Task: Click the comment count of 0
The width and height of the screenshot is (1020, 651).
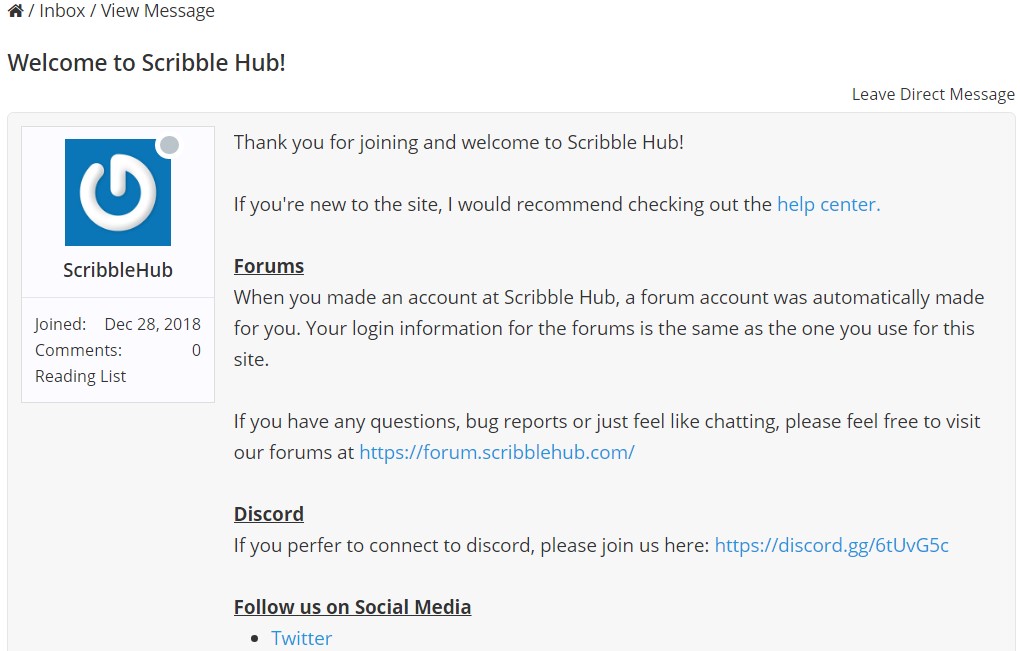Action: coord(196,350)
